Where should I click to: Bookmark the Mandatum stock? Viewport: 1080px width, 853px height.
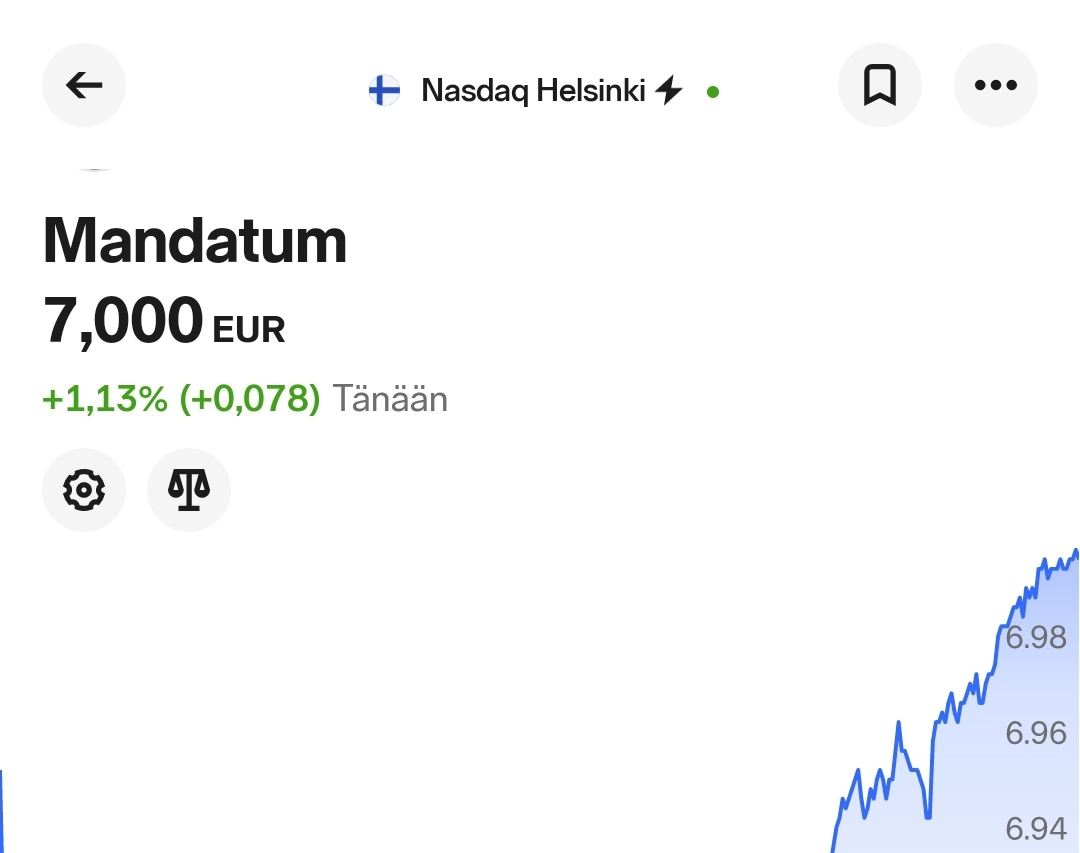880,85
